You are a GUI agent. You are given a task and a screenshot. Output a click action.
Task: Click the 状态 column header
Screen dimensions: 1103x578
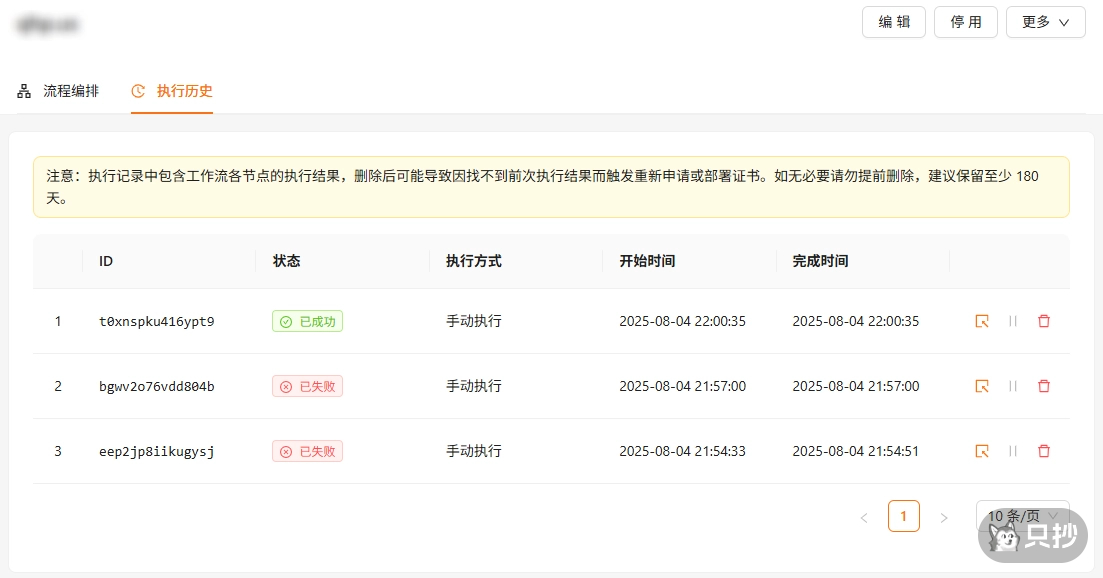click(286, 261)
